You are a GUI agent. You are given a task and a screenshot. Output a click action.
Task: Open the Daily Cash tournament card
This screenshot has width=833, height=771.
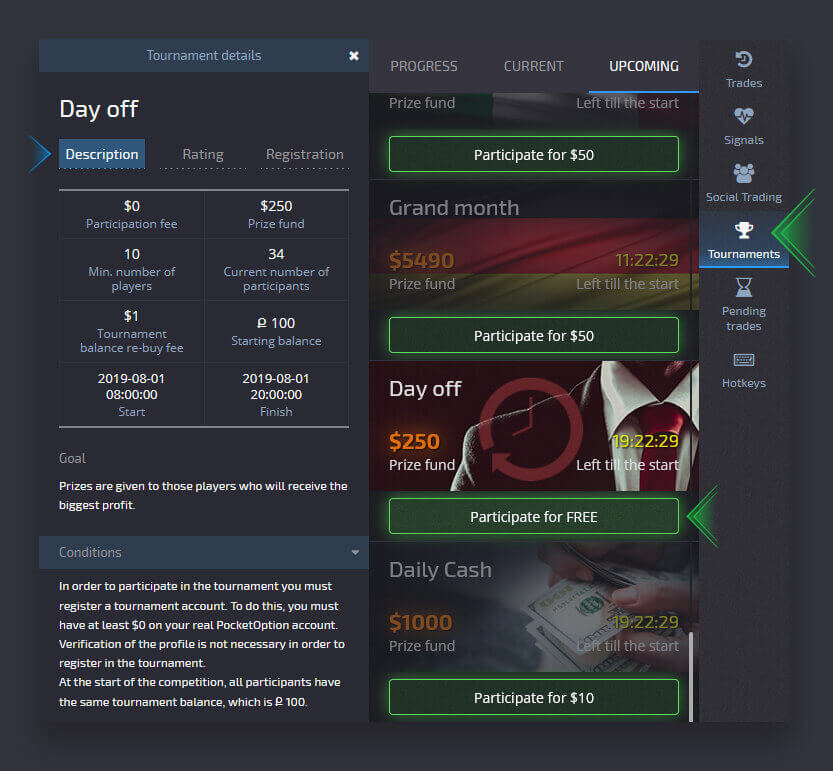(533, 607)
